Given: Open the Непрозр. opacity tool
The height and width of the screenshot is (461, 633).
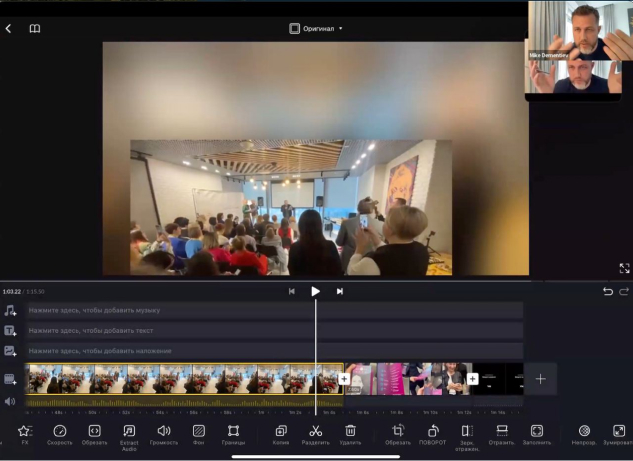Looking at the screenshot, I should point(584,435).
